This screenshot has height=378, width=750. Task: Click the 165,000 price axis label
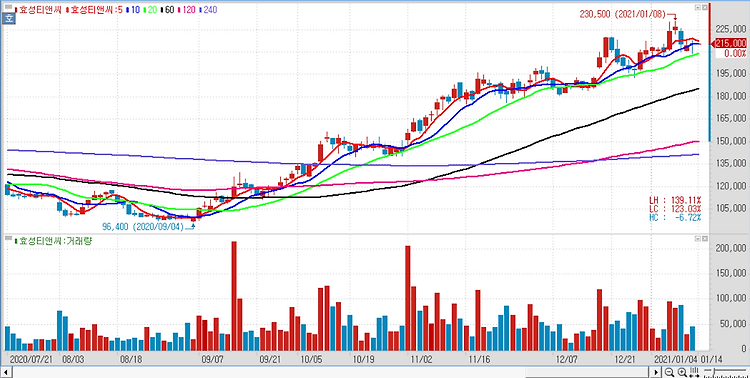click(x=730, y=118)
